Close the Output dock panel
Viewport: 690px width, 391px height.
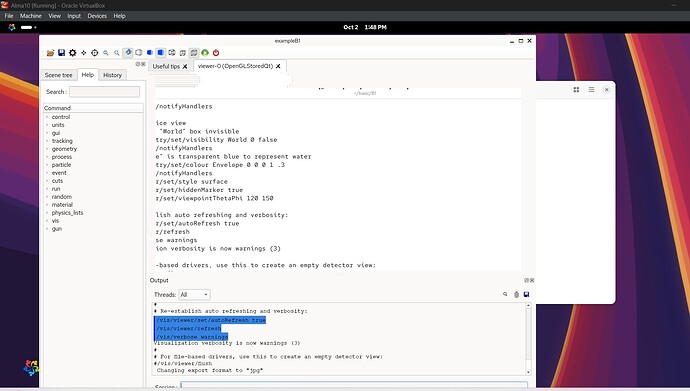532,280
